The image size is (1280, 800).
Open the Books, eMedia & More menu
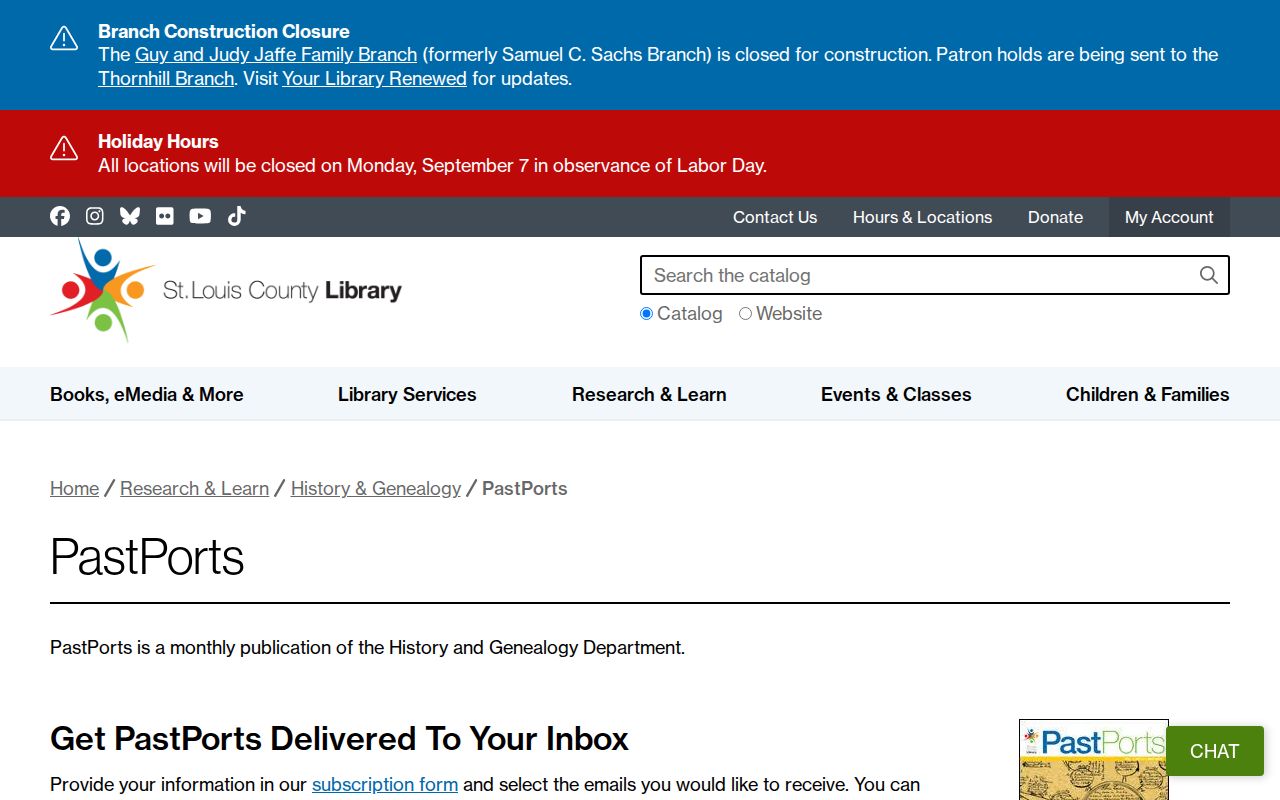tap(147, 394)
